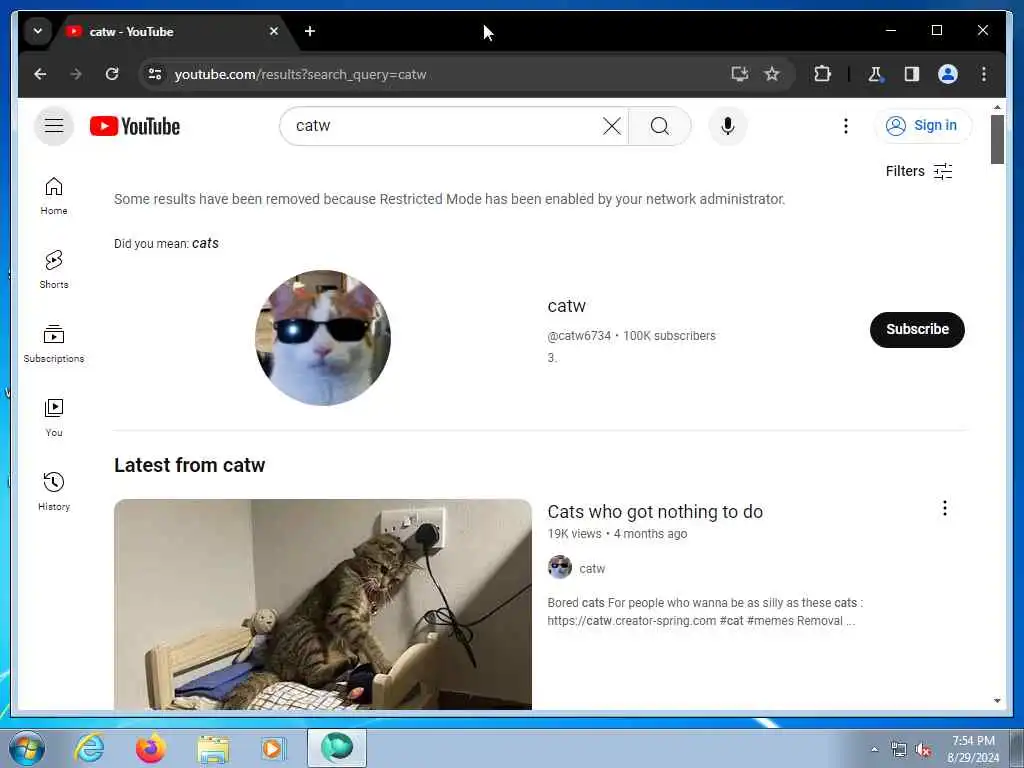Install YouTube app icon in address bar
1024x768 pixels.
pos(739,74)
